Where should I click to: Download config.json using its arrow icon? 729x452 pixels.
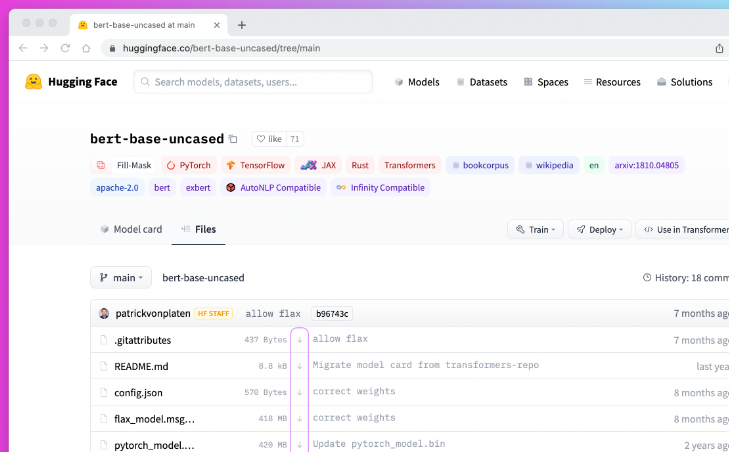pyautogui.click(x=300, y=392)
